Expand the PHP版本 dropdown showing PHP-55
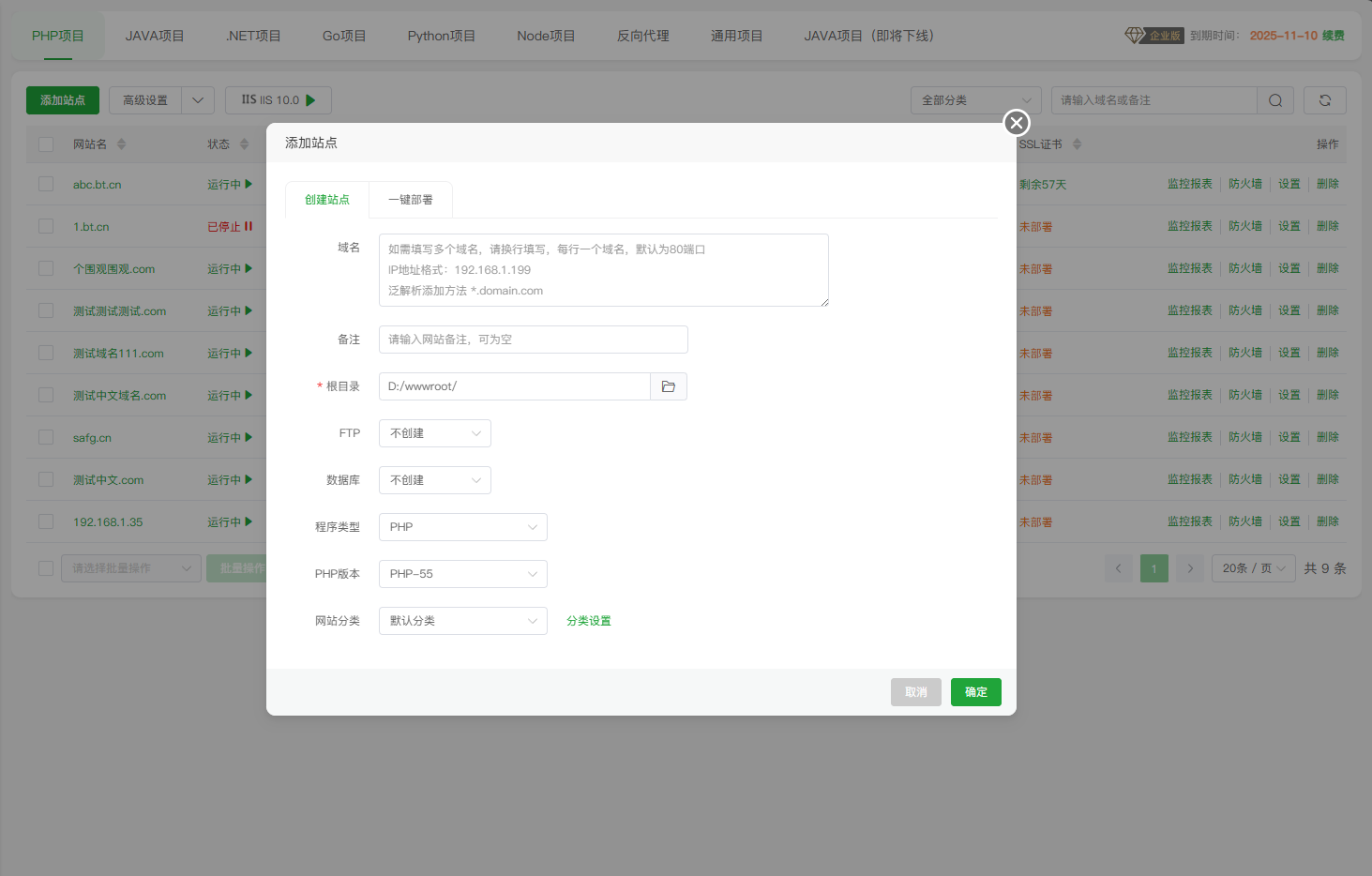Image resolution: width=1372 pixels, height=876 pixels. [x=462, y=574]
